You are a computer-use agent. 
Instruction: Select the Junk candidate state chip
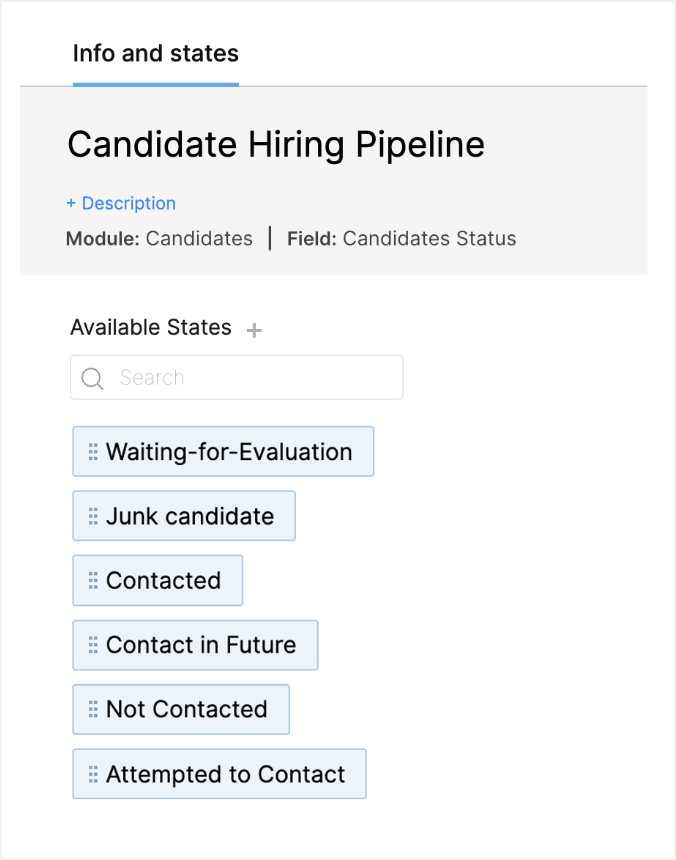tap(190, 516)
